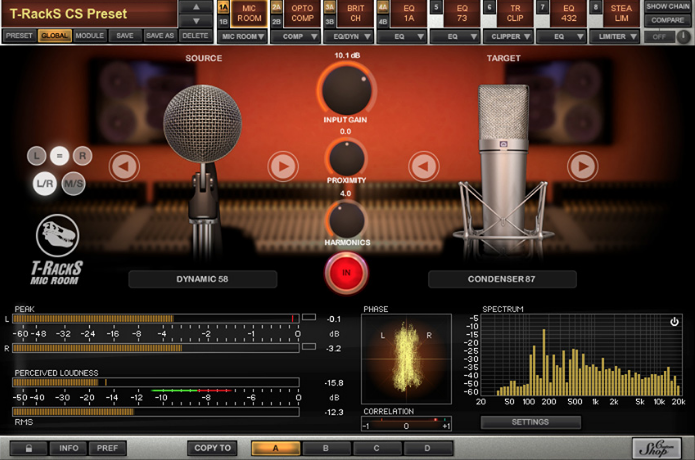Open the STEA LIM module slot

pos(621,13)
